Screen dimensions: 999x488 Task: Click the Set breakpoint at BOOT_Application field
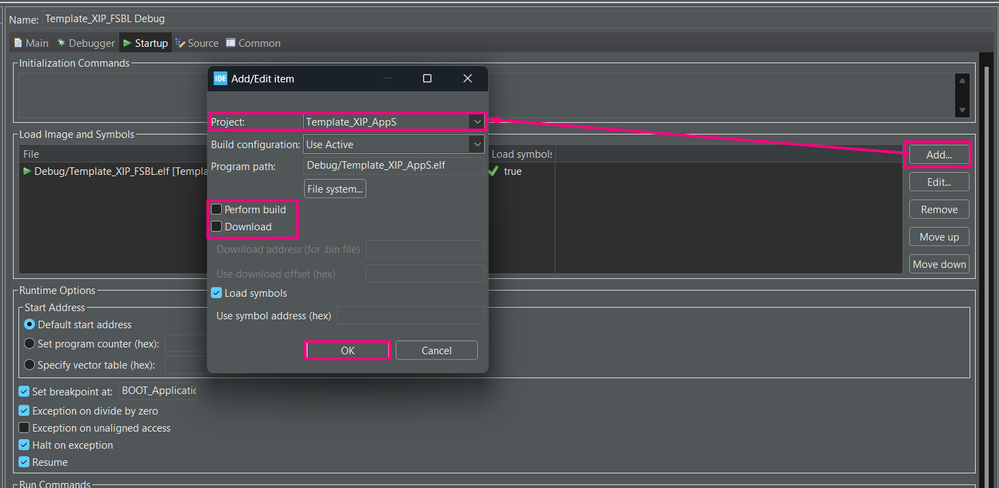[x=157, y=391]
